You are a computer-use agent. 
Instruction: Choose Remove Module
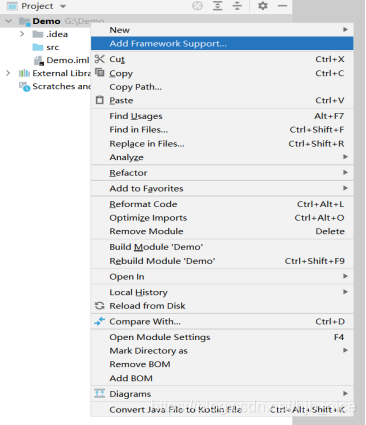tap(222, 231)
